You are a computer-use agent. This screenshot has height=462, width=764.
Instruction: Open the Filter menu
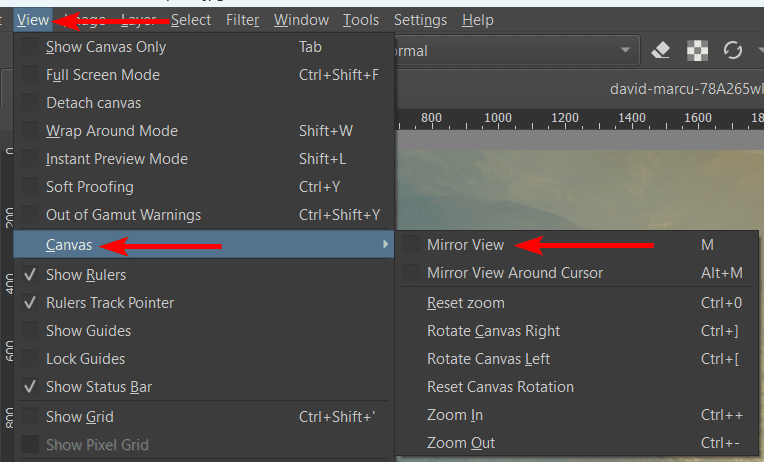point(242,20)
